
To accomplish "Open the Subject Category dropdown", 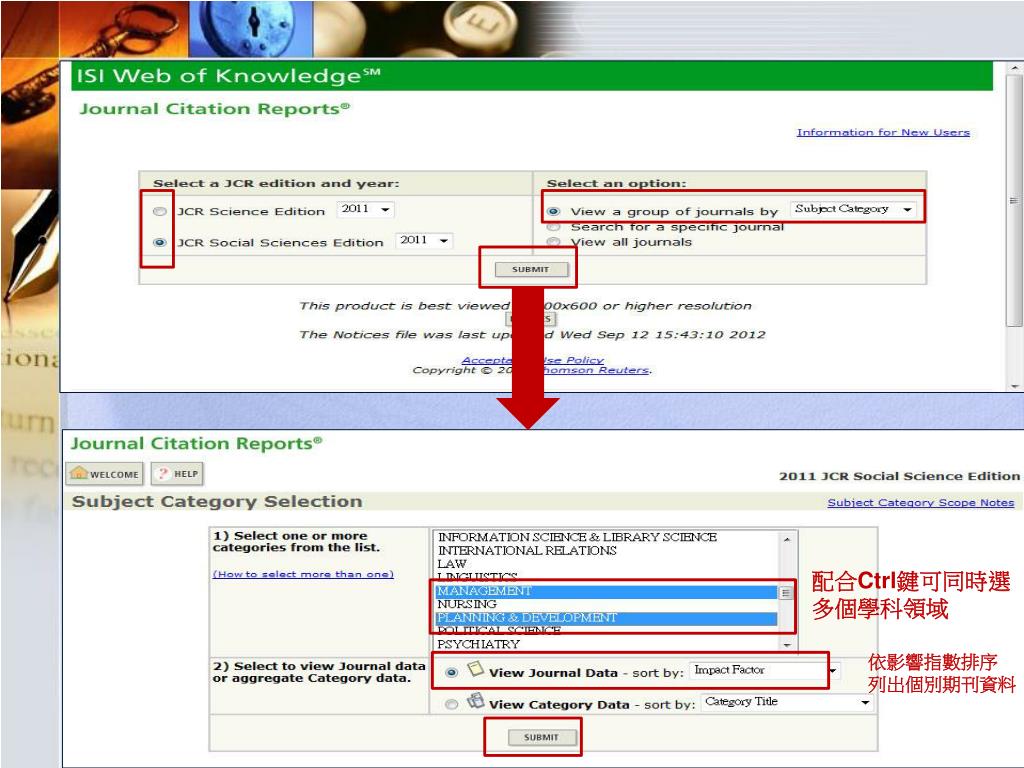I will pyautogui.click(x=854, y=209).
